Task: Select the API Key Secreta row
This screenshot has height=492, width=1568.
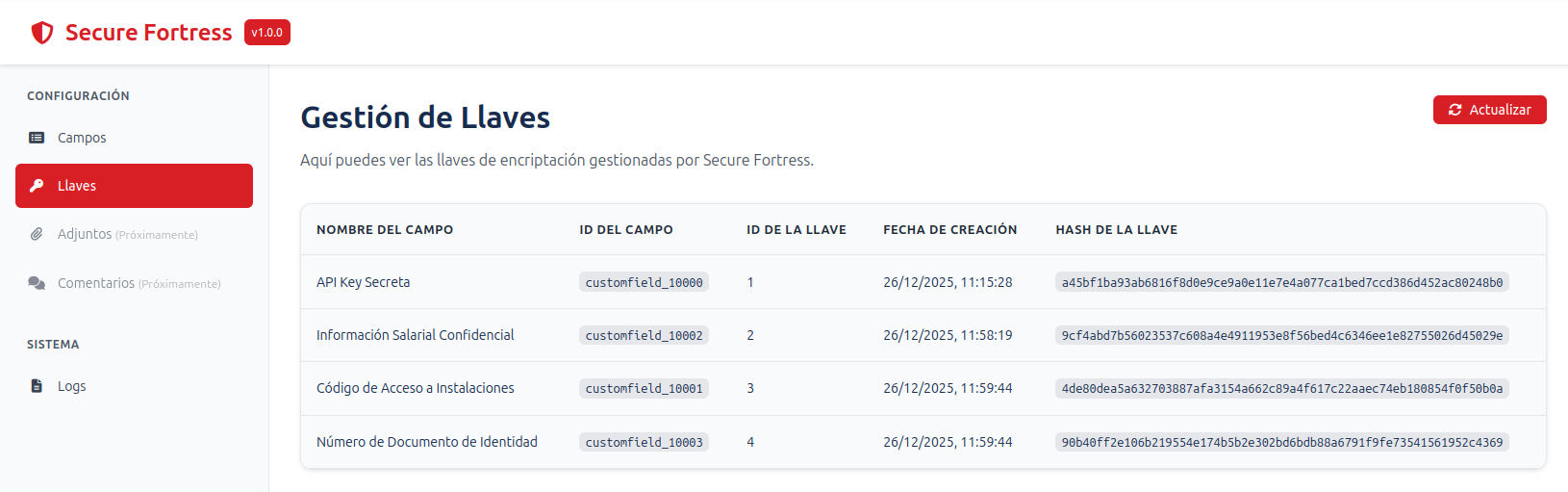Action: tap(363, 282)
